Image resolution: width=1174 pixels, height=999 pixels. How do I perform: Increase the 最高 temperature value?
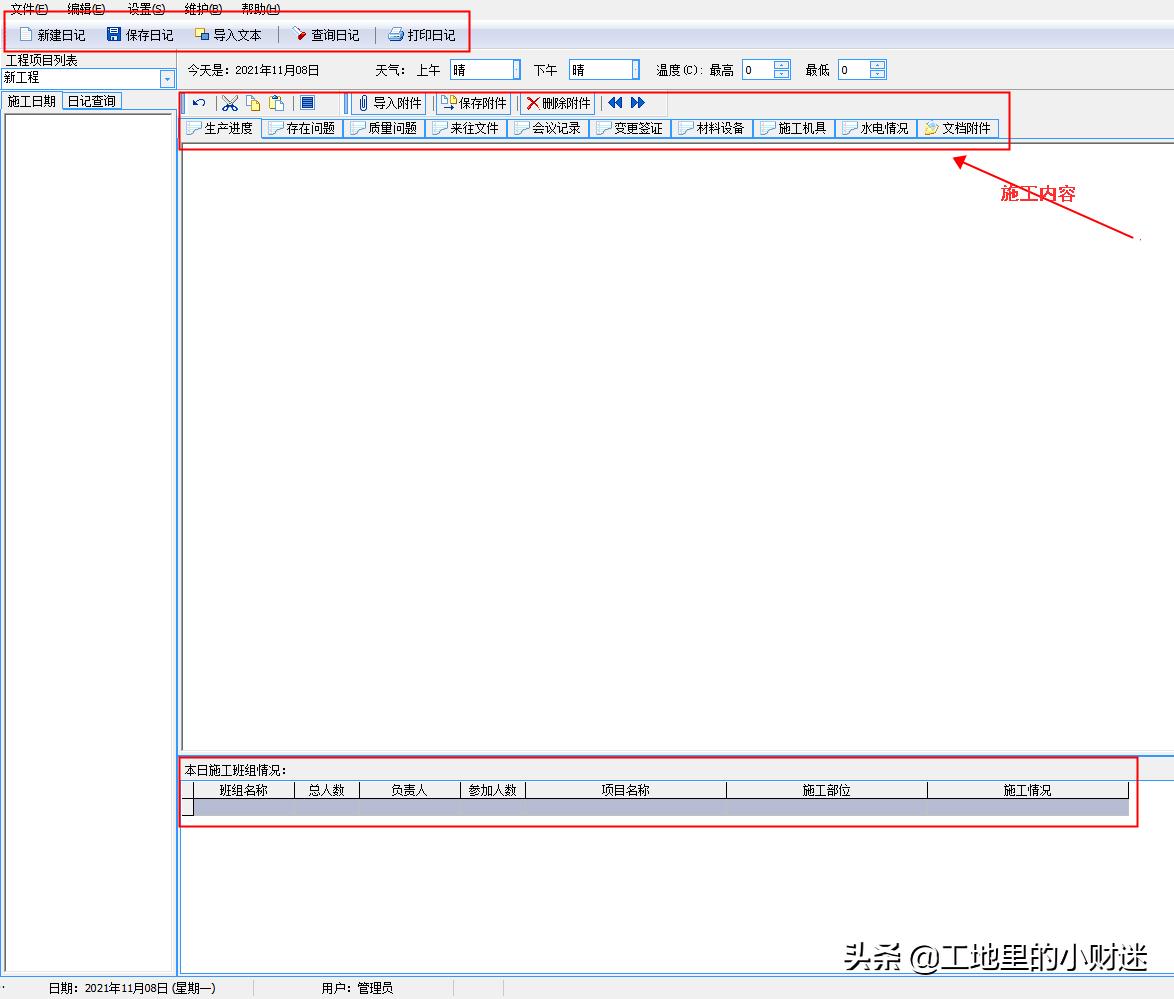pos(781,65)
